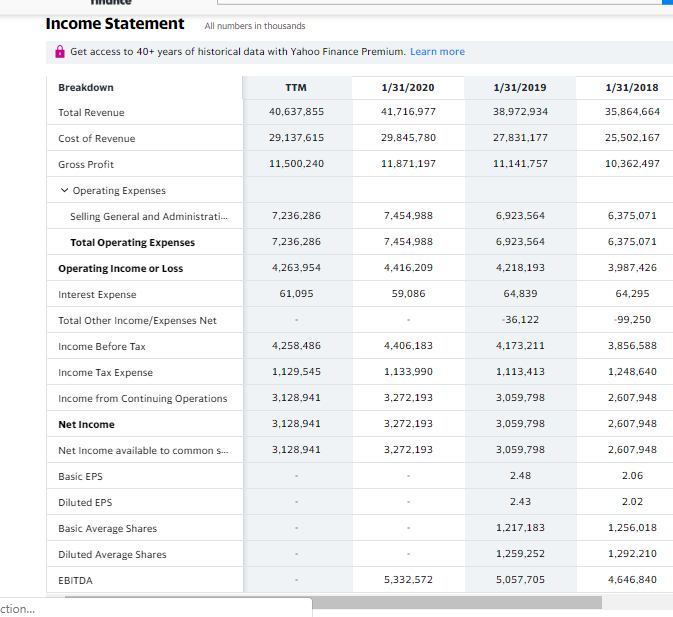The width and height of the screenshot is (673, 617).
Task: Click the horizontal scrollbar below the table
Action: pos(333,602)
